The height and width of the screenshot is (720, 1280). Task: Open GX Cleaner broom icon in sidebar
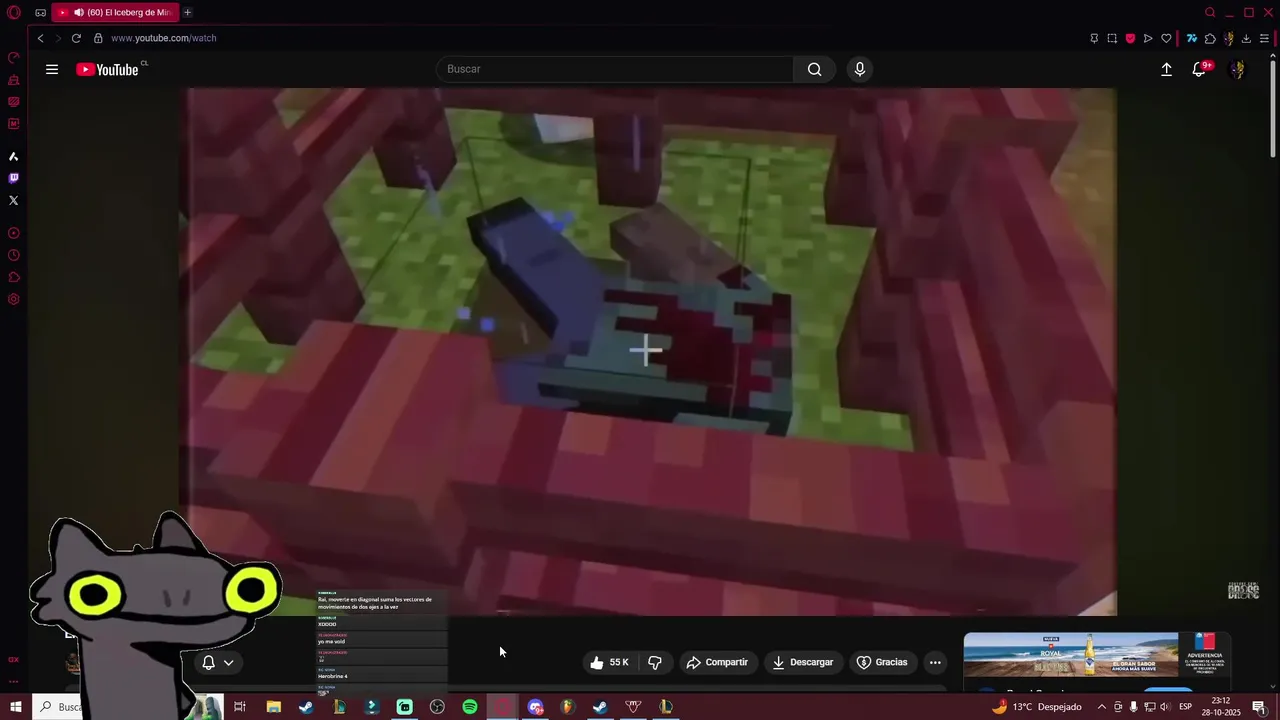pos(14,80)
